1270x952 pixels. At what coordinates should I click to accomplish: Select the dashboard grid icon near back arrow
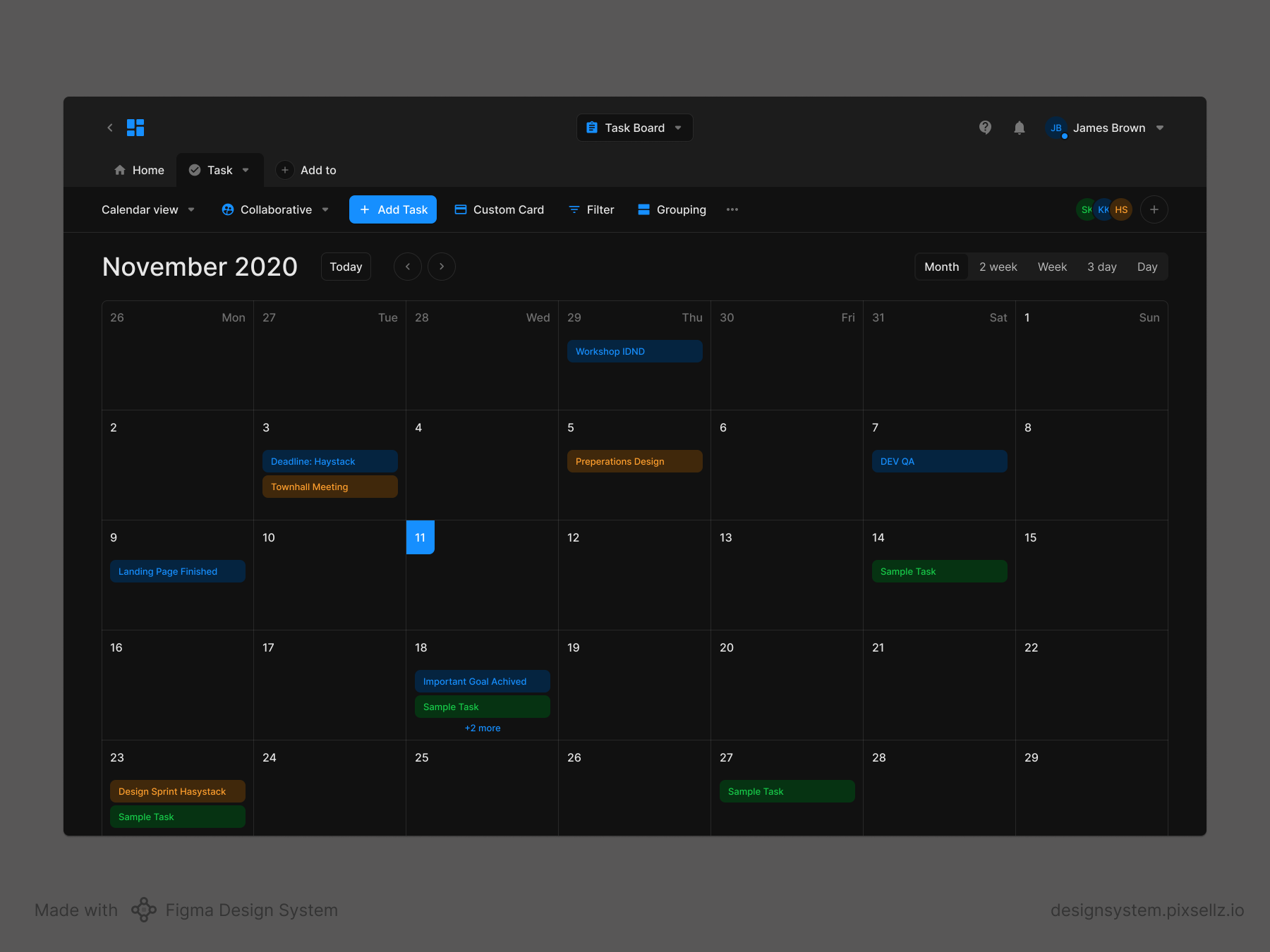135,128
